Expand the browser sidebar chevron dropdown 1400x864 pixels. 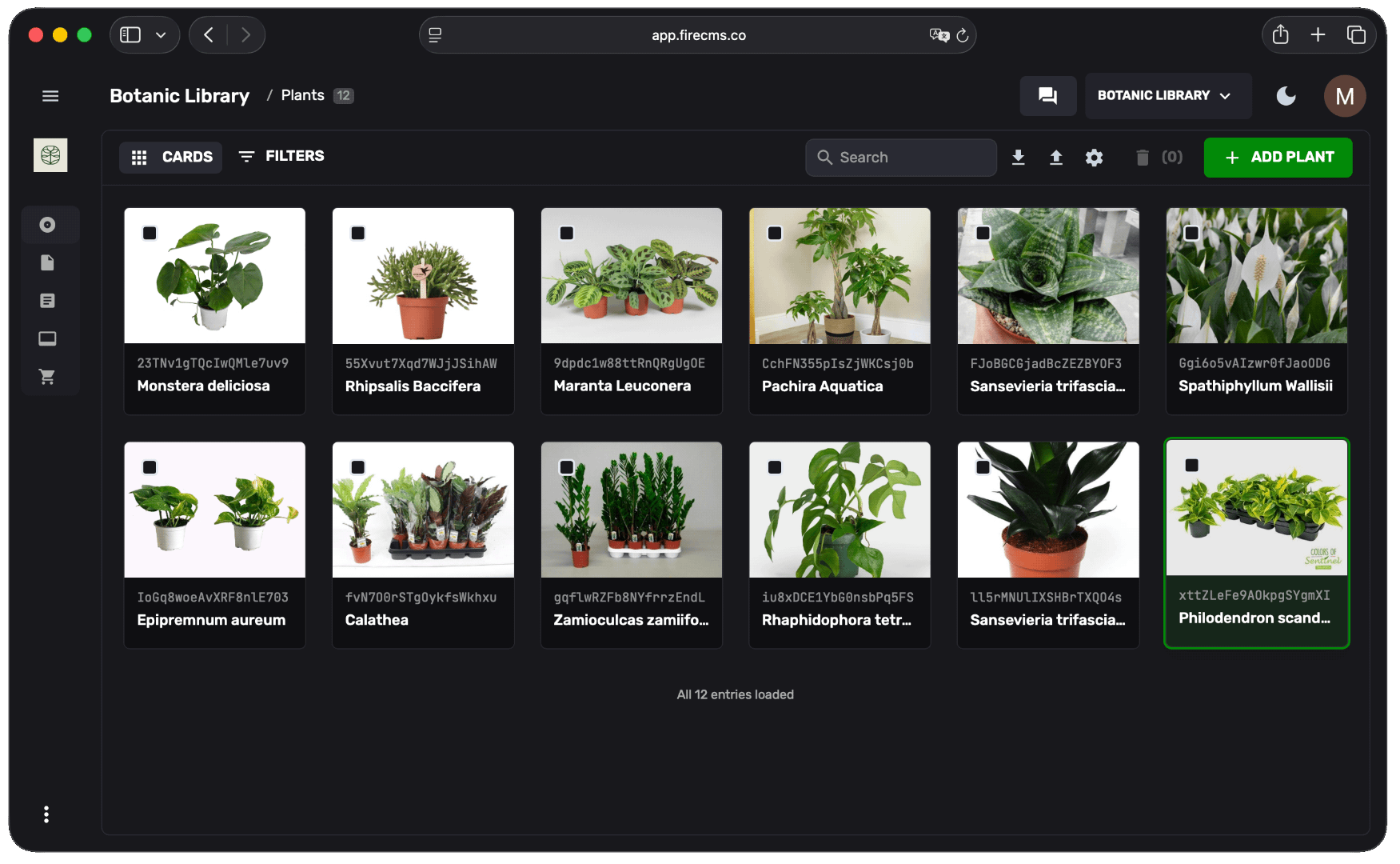[x=161, y=35]
